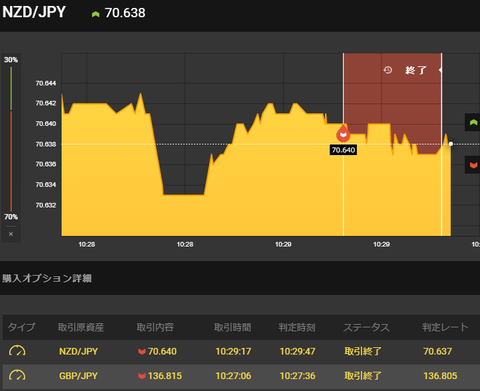Click the ステータス column header
This screenshot has height=391, width=480.
click(x=366, y=327)
